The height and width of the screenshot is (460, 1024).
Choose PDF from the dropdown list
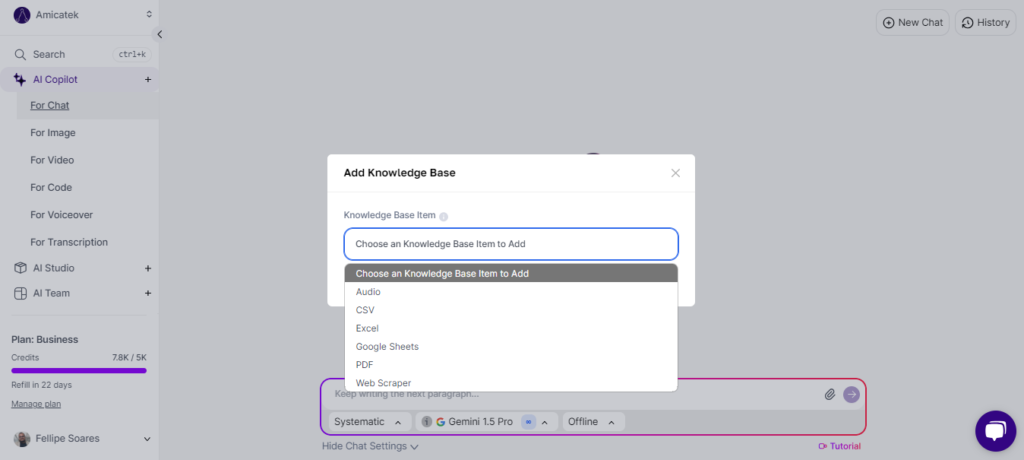click(x=511, y=365)
